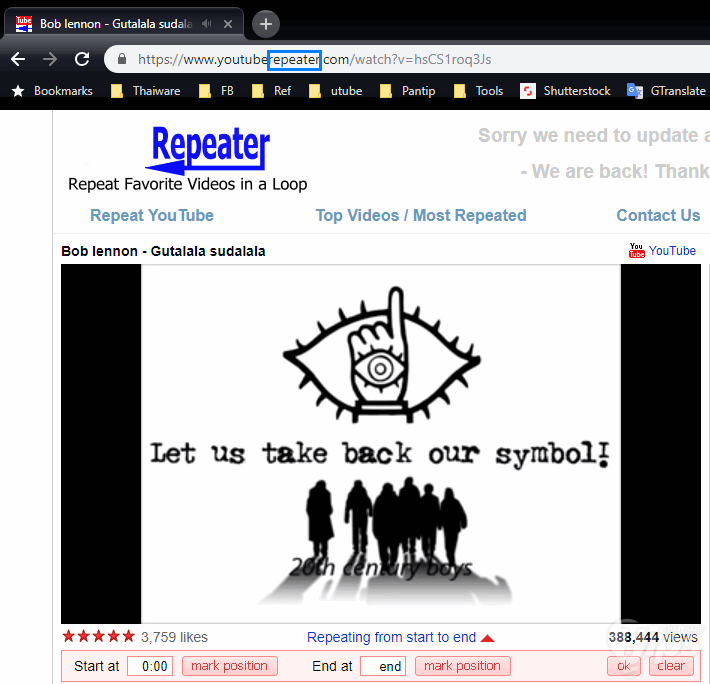This screenshot has width=710, height=684.
Task: Open the Bookmarks star item
Action: tap(52, 91)
